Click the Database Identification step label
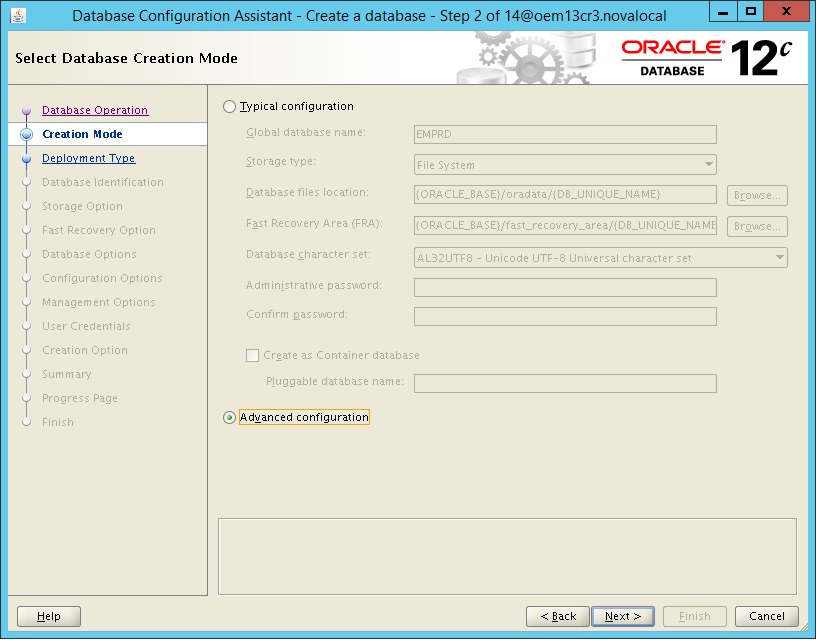Viewport: 816px width, 640px height. 103,182
